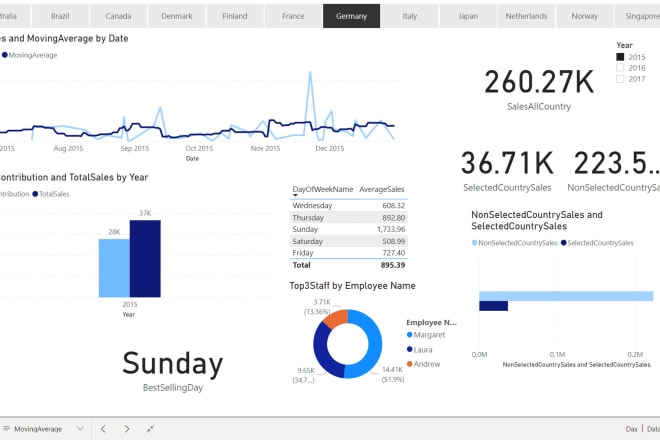The width and height of the screenshot is (660, 440).
Task: Switch to the Finland tab
Action: (234, 16)
